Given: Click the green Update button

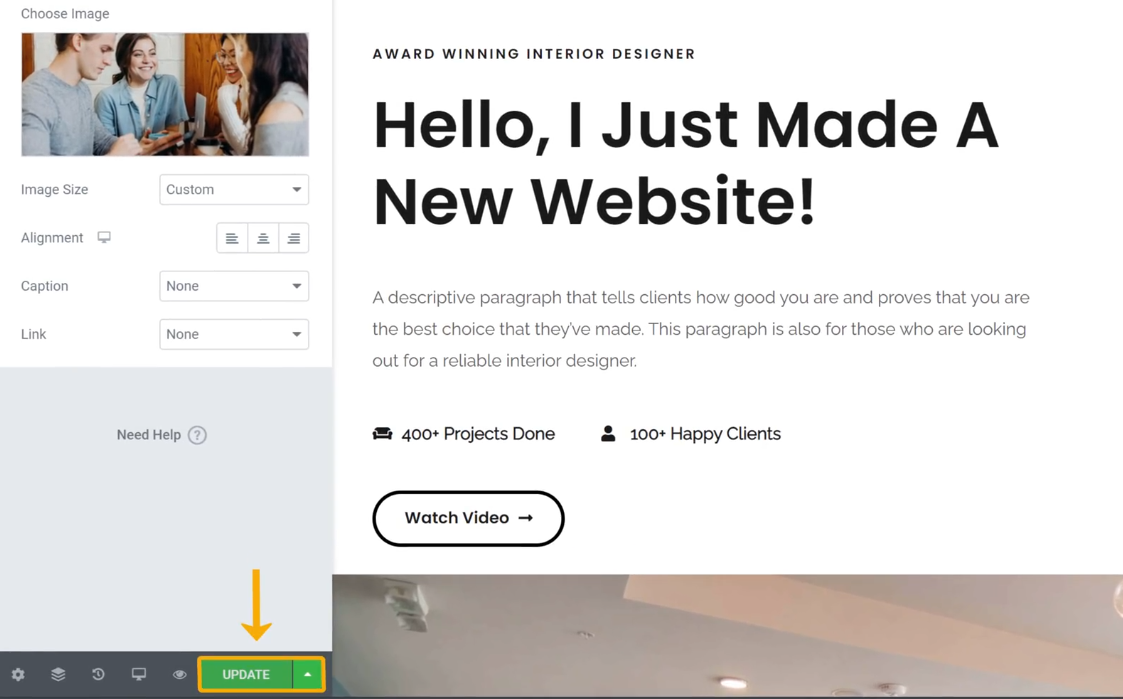Looking at the screenshot, I should coord(246,675).
